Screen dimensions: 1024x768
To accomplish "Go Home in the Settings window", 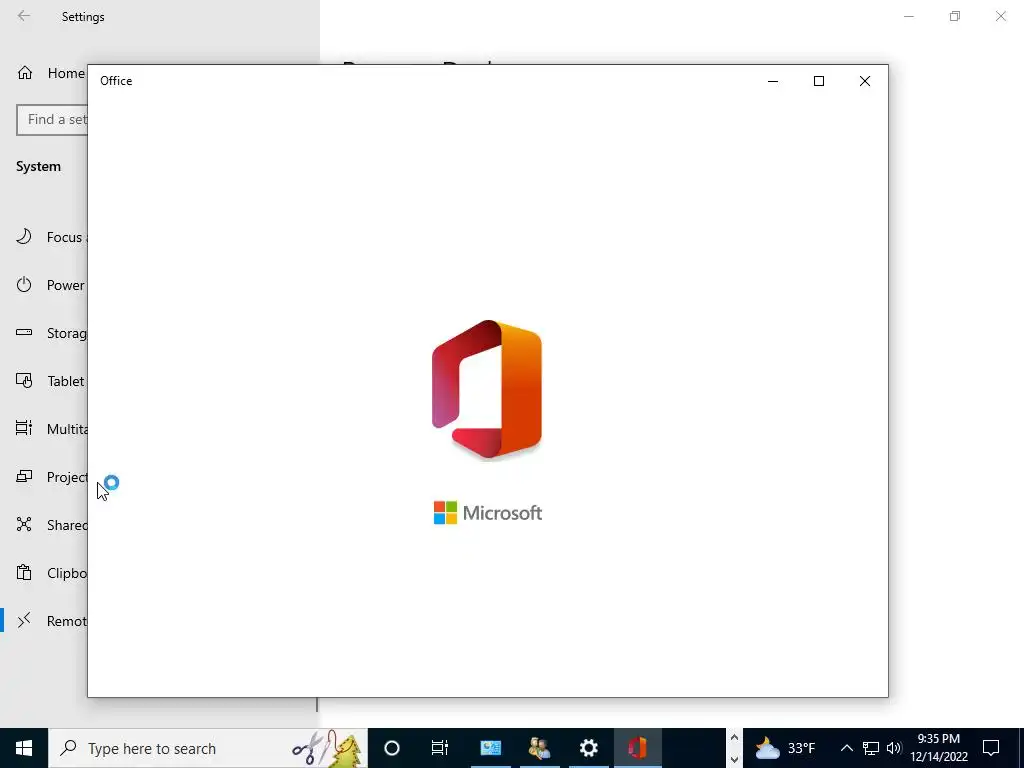I will [x=51, y=73].
